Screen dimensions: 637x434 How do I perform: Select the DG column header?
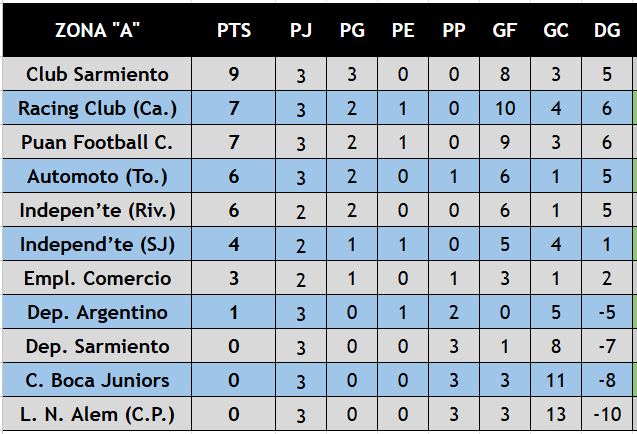607,30
